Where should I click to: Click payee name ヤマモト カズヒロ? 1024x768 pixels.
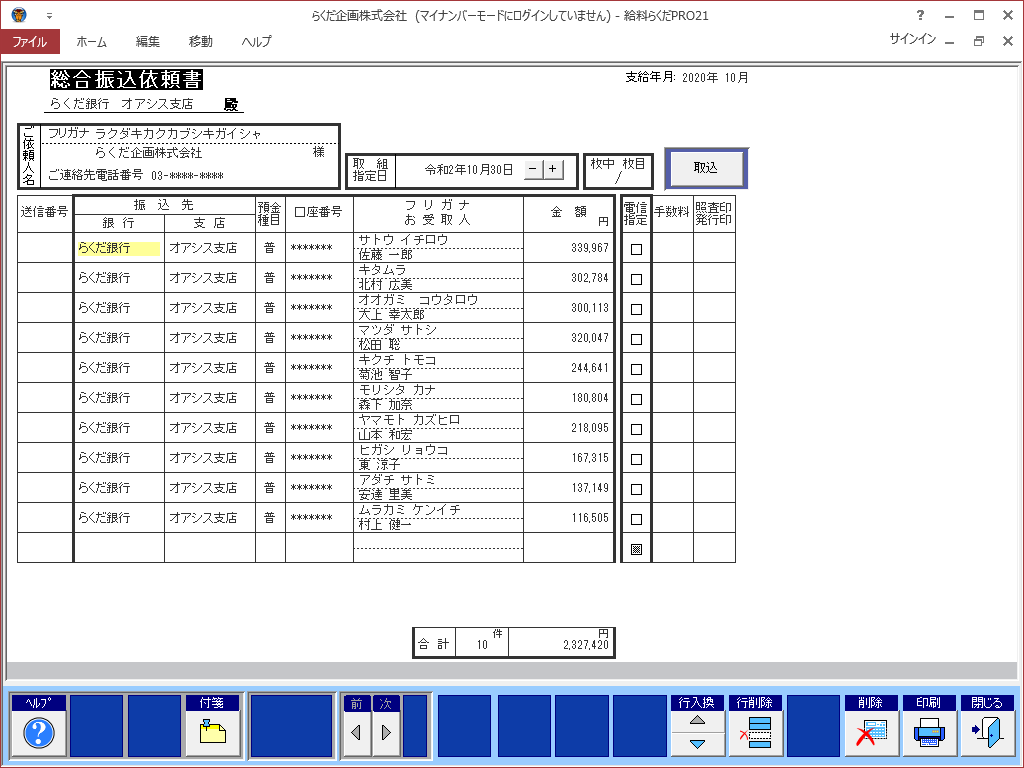(x=409, y=420)
